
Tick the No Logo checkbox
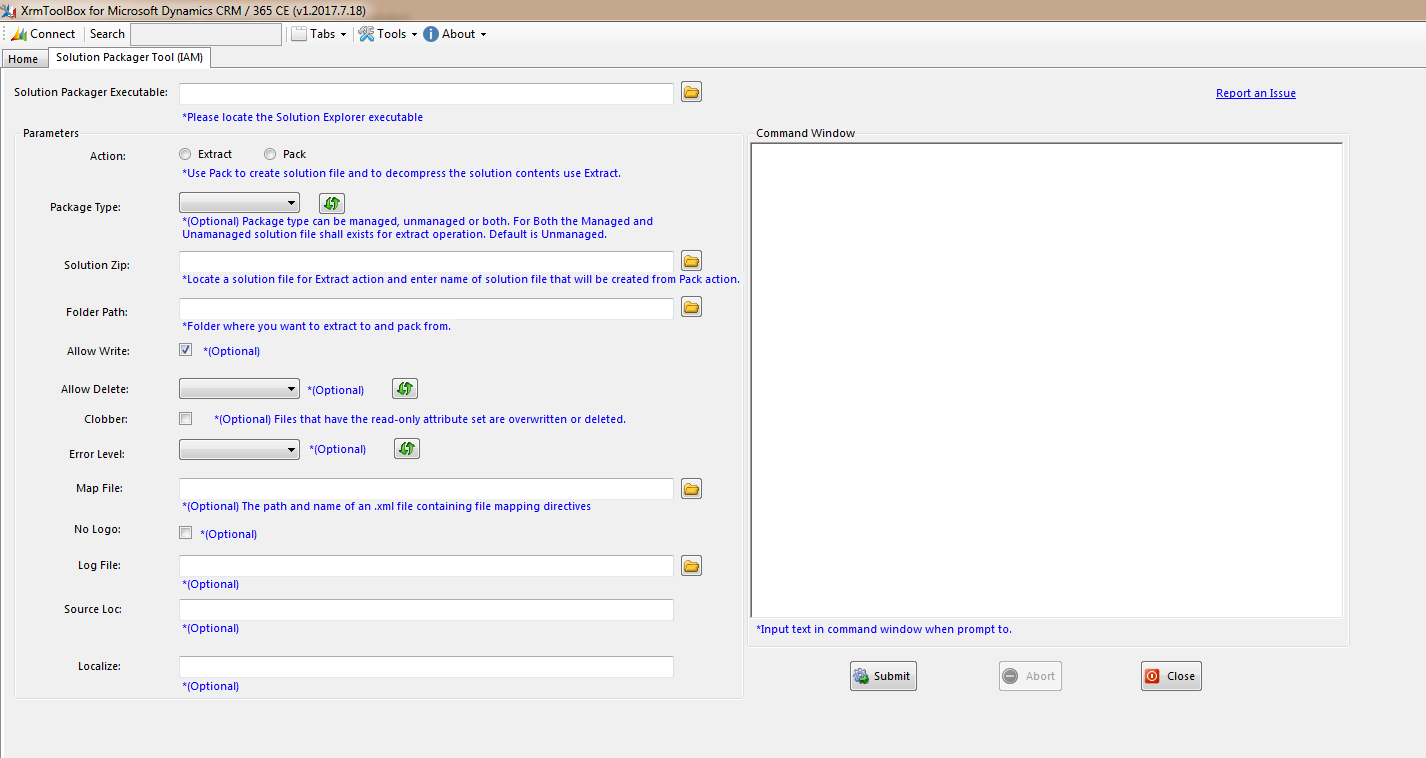[185, 533]
